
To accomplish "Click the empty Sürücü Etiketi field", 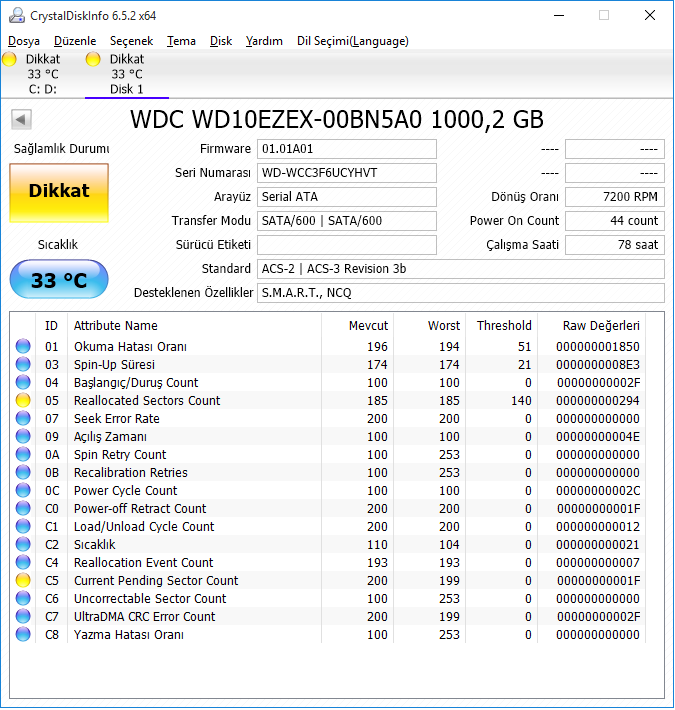I will tap(347, 245).
